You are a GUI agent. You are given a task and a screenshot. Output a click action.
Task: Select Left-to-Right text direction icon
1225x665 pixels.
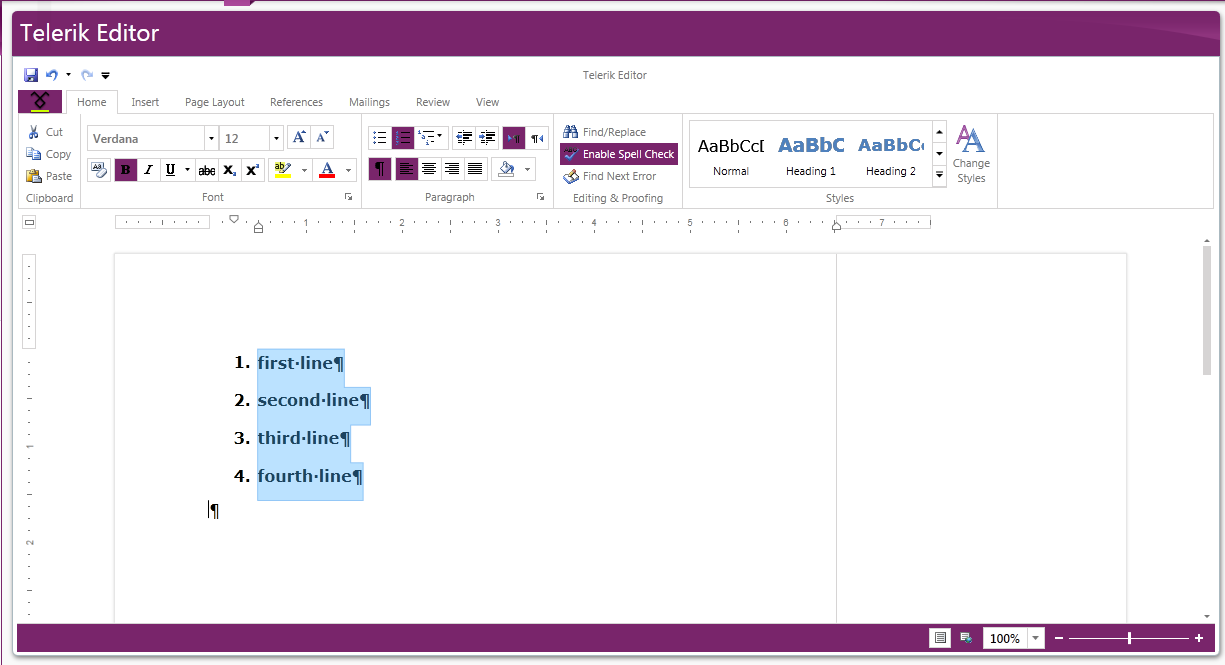[x=513, y=137]
